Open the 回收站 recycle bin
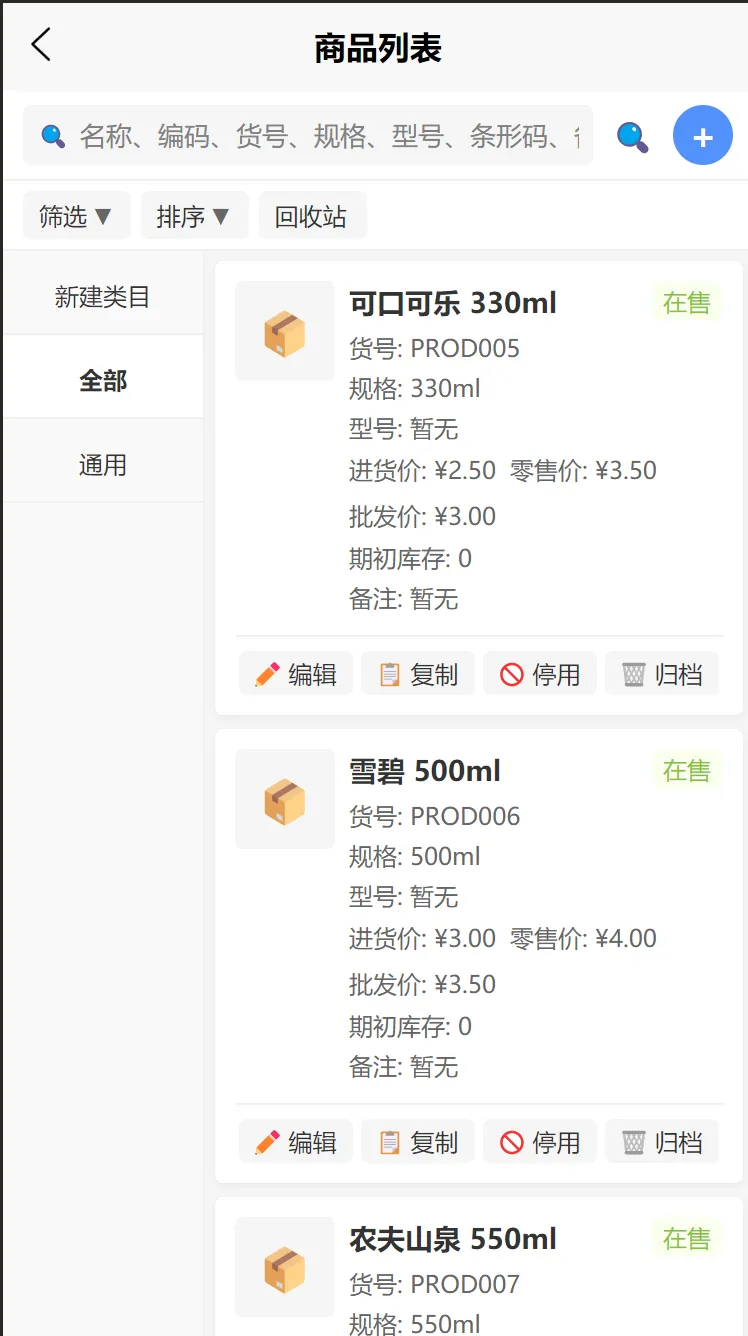748x1336 pixels. click(312, 216)
